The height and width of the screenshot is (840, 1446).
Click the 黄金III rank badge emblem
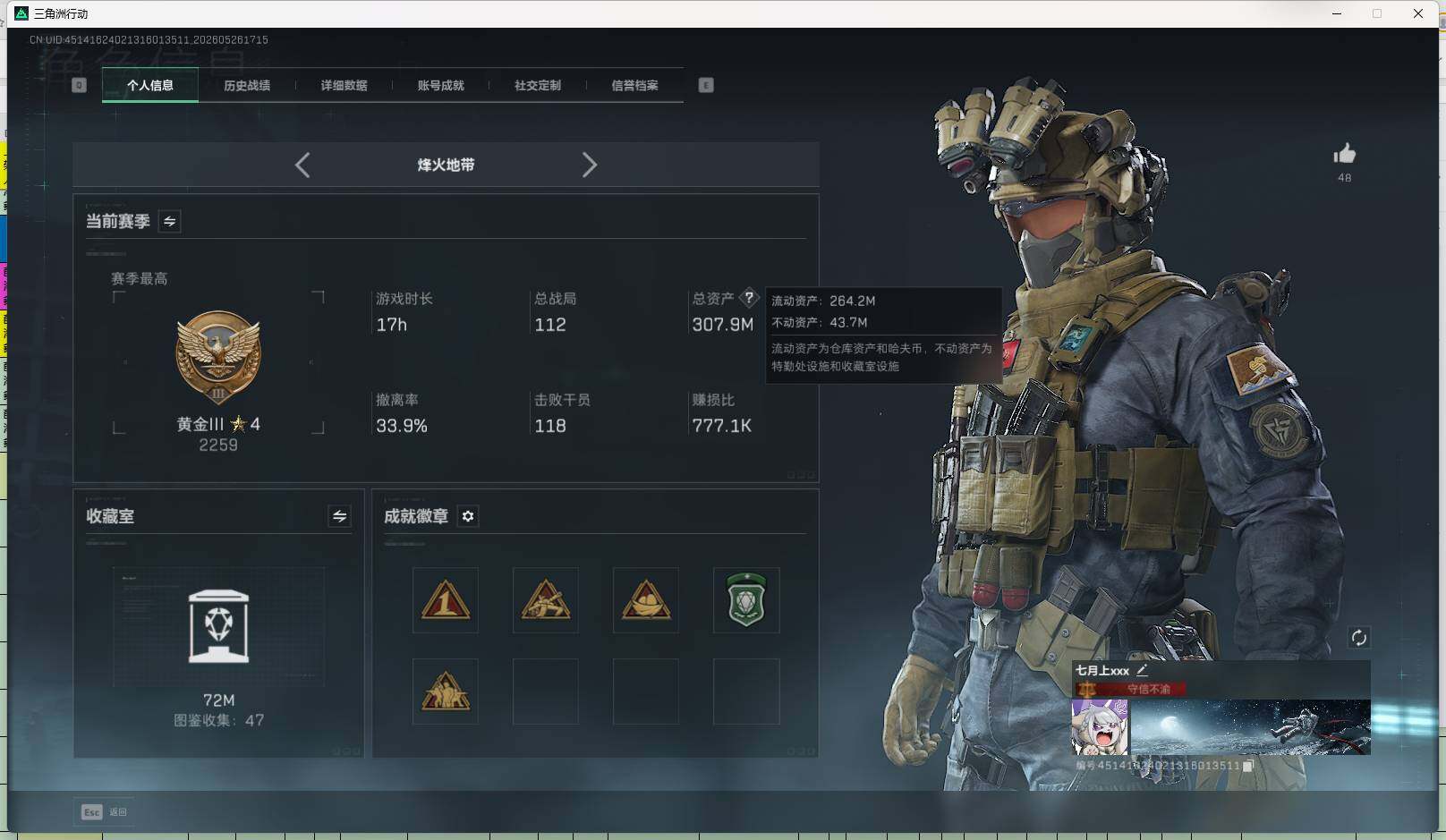click(218, 358)
